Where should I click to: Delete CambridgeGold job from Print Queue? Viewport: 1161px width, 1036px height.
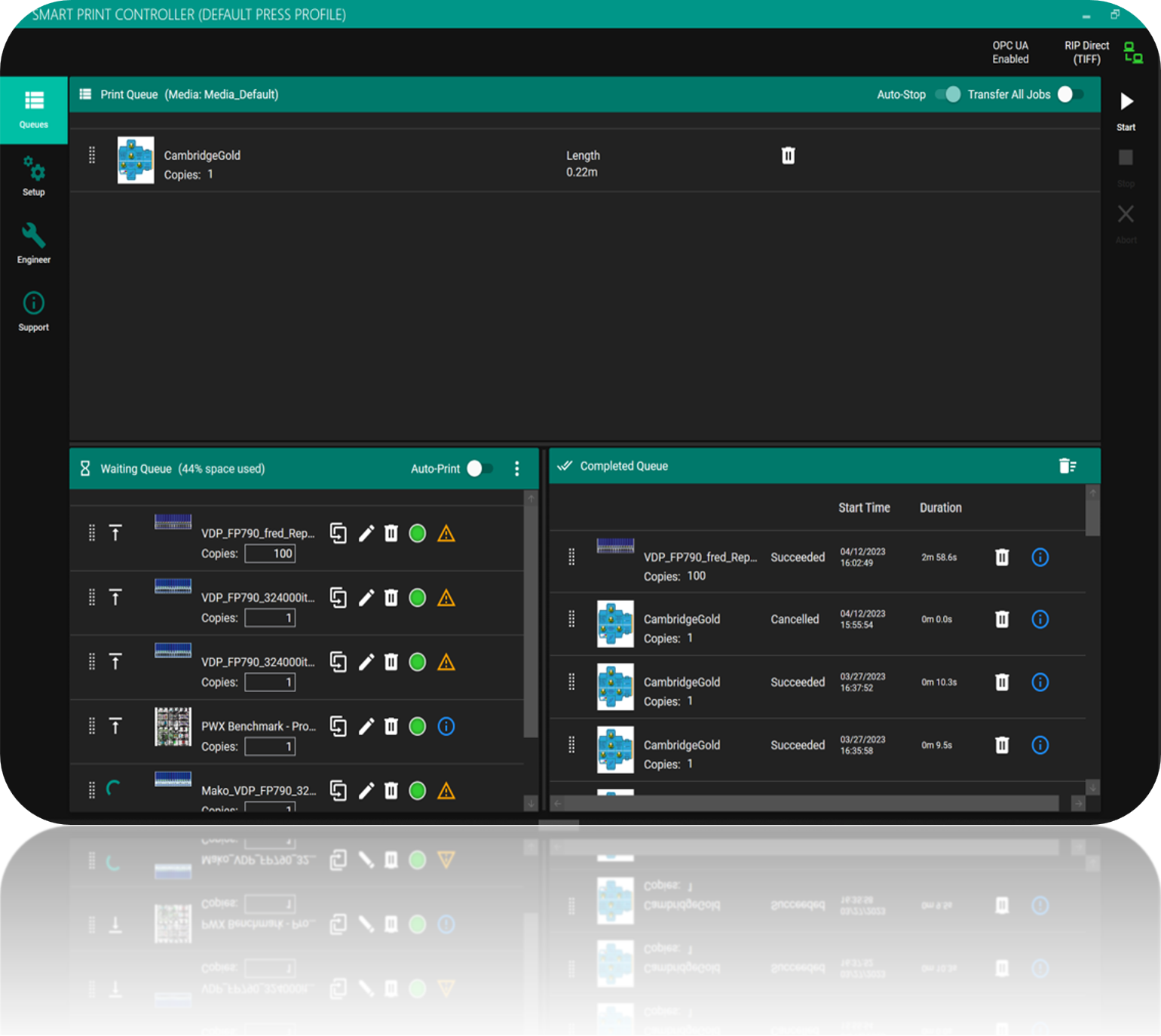[x=788, y=155]
